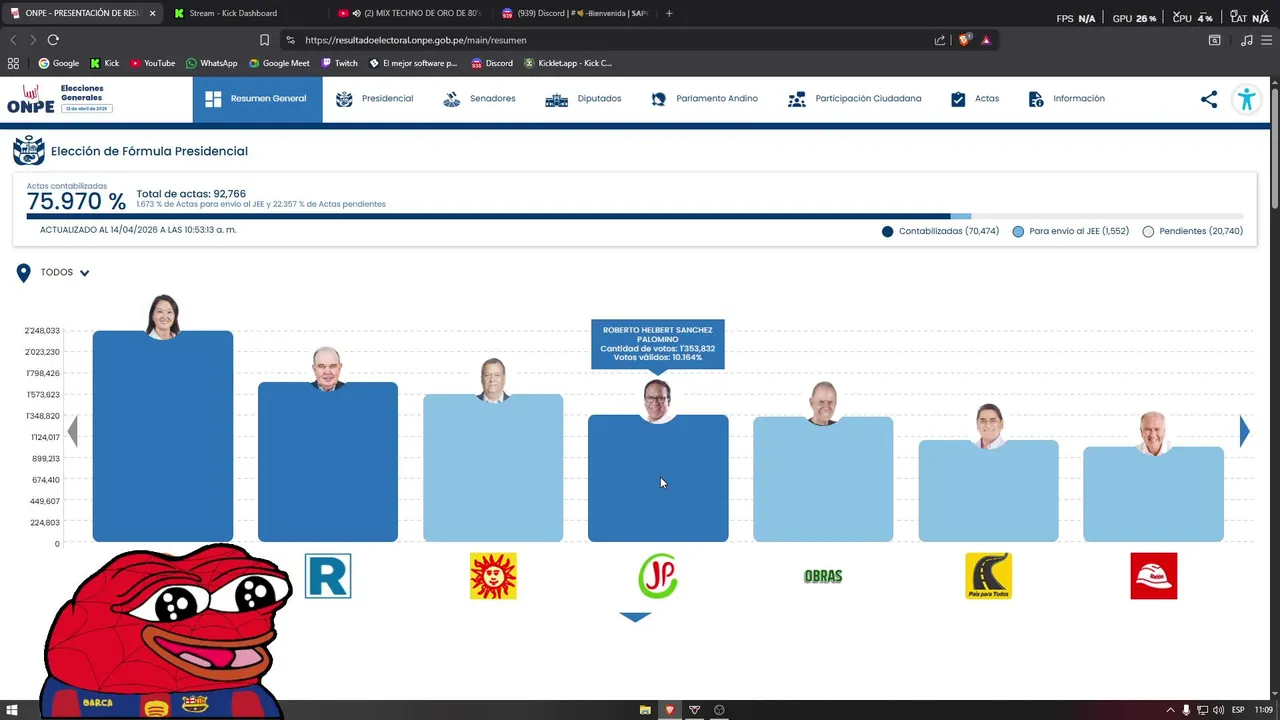Click the Brave icon in the taskbar
This screenshot has height=720, width=1280.
669,710
